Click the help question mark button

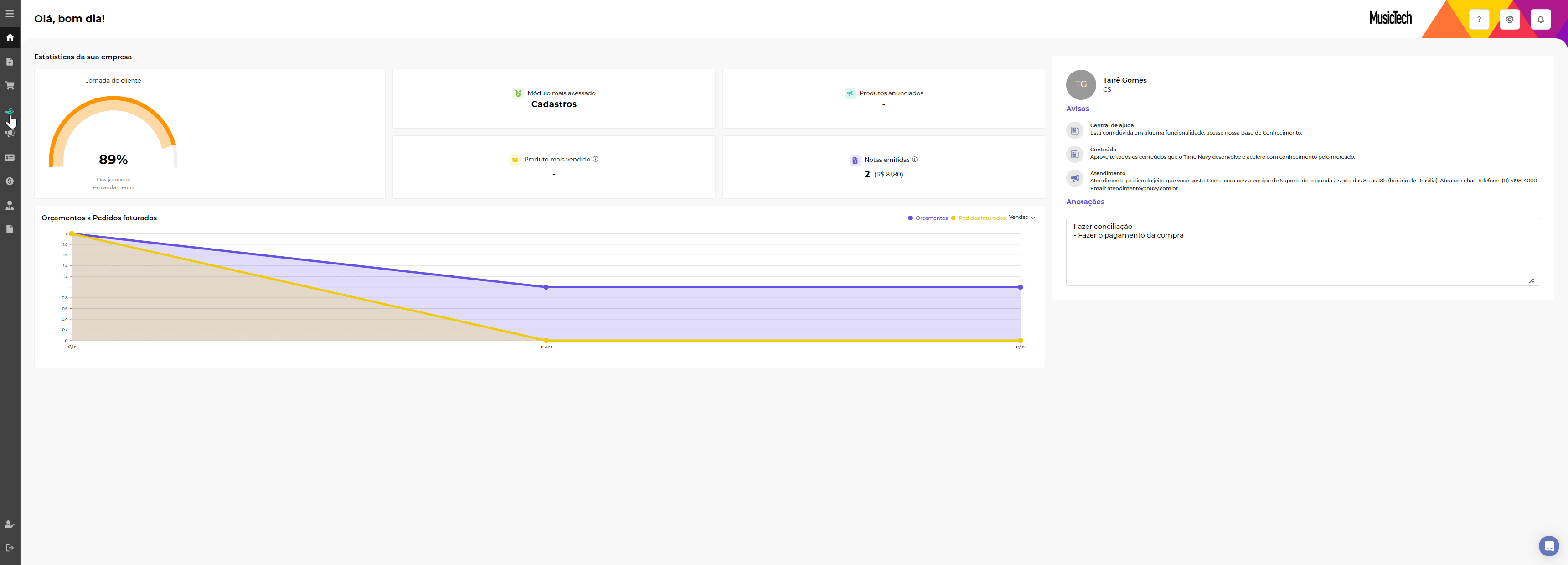point(1479,20)
